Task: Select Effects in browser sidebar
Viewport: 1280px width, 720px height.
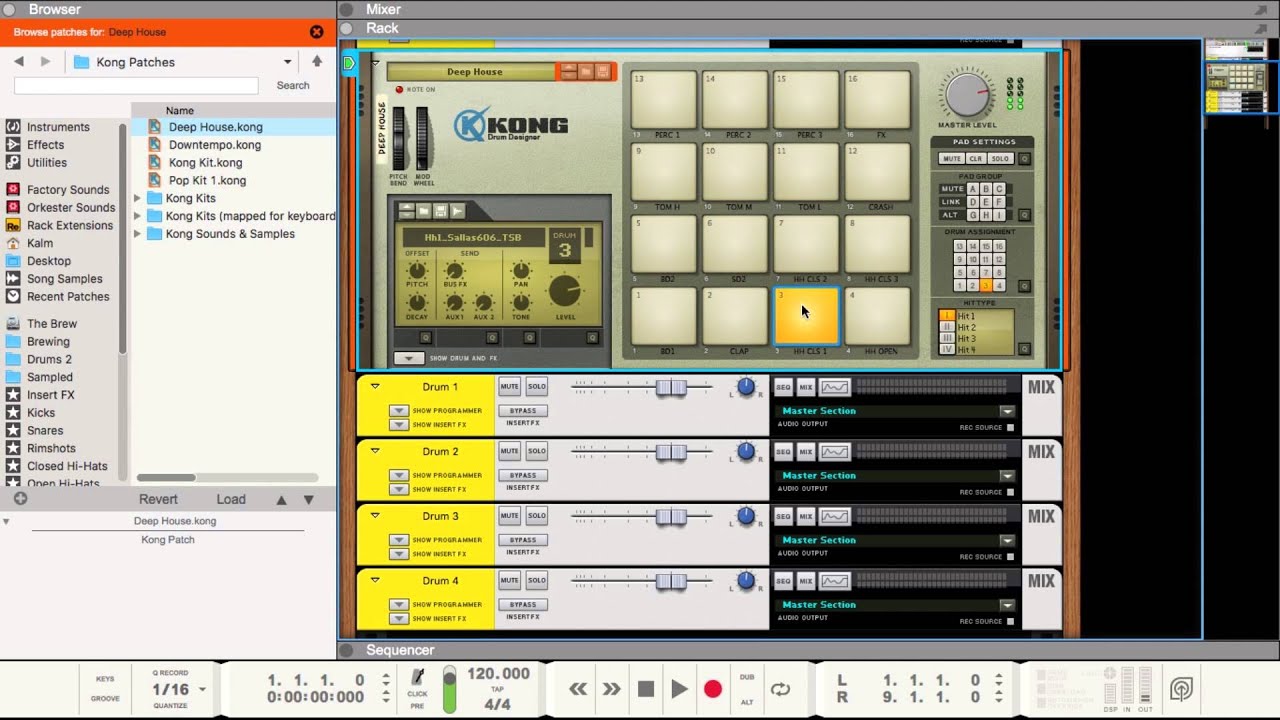Action: click(x=46, y=145)
